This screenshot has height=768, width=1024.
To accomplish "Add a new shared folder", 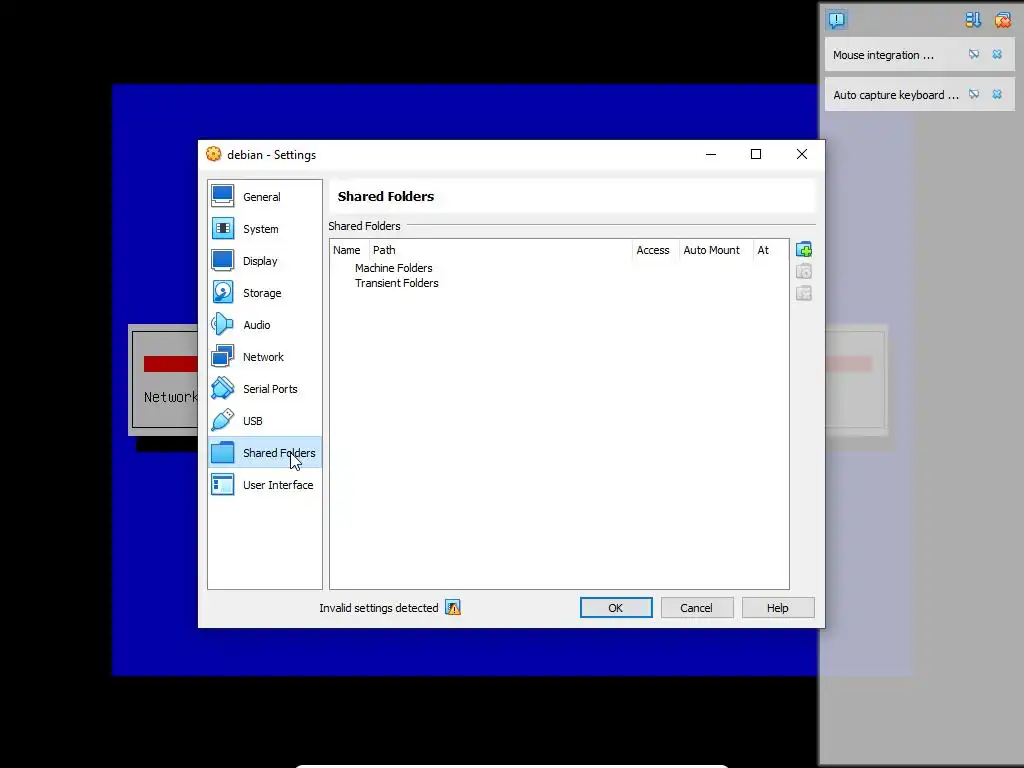I will 804,249.
